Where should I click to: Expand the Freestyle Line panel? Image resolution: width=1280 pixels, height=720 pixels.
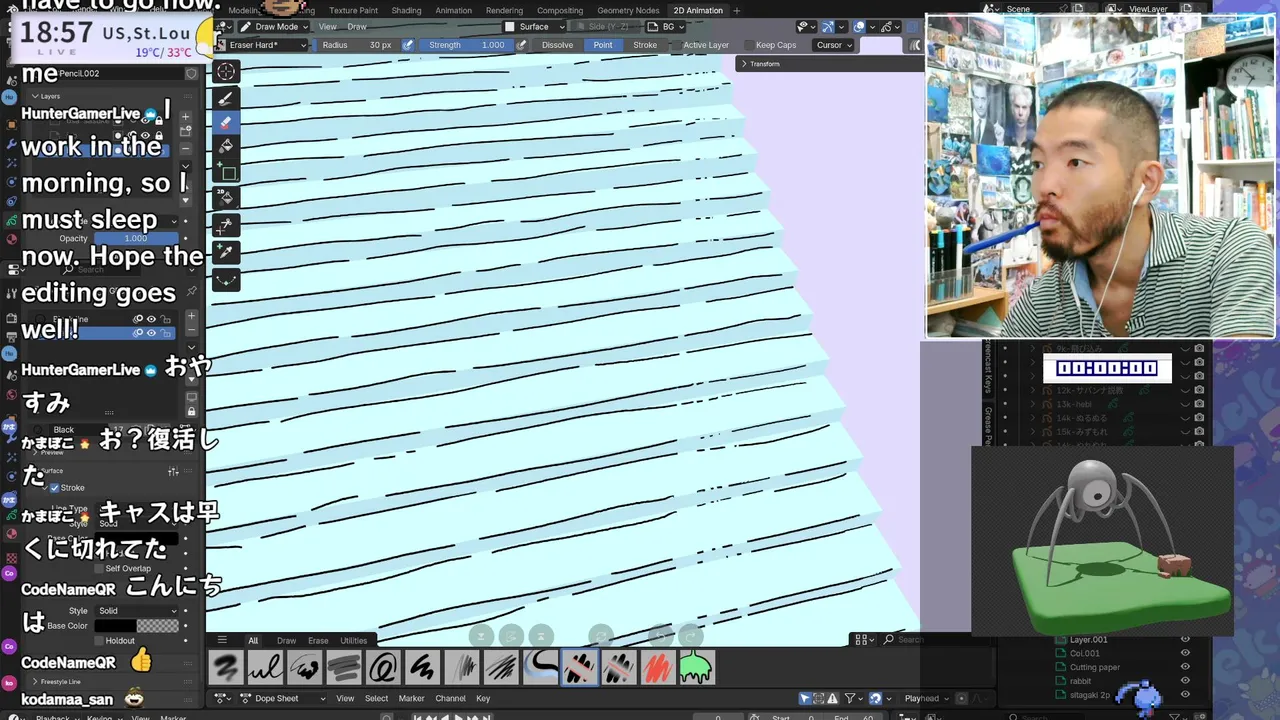(x=60, y=681)
